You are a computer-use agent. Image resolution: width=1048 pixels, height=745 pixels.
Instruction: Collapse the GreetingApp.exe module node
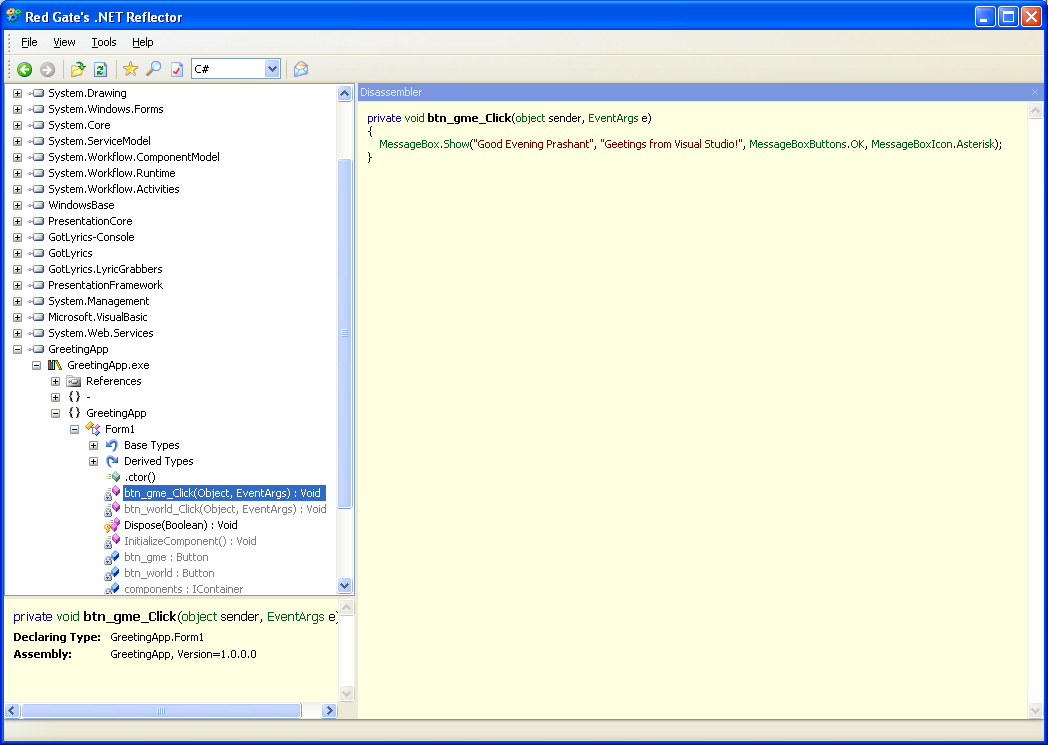pyautogui.click(x=37, y=365)
